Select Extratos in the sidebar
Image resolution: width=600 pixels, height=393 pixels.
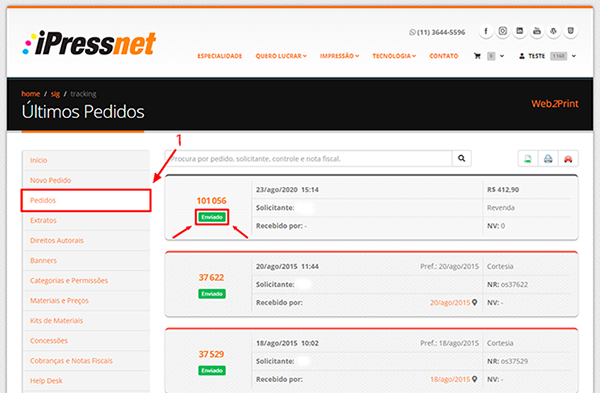point(86,220)
